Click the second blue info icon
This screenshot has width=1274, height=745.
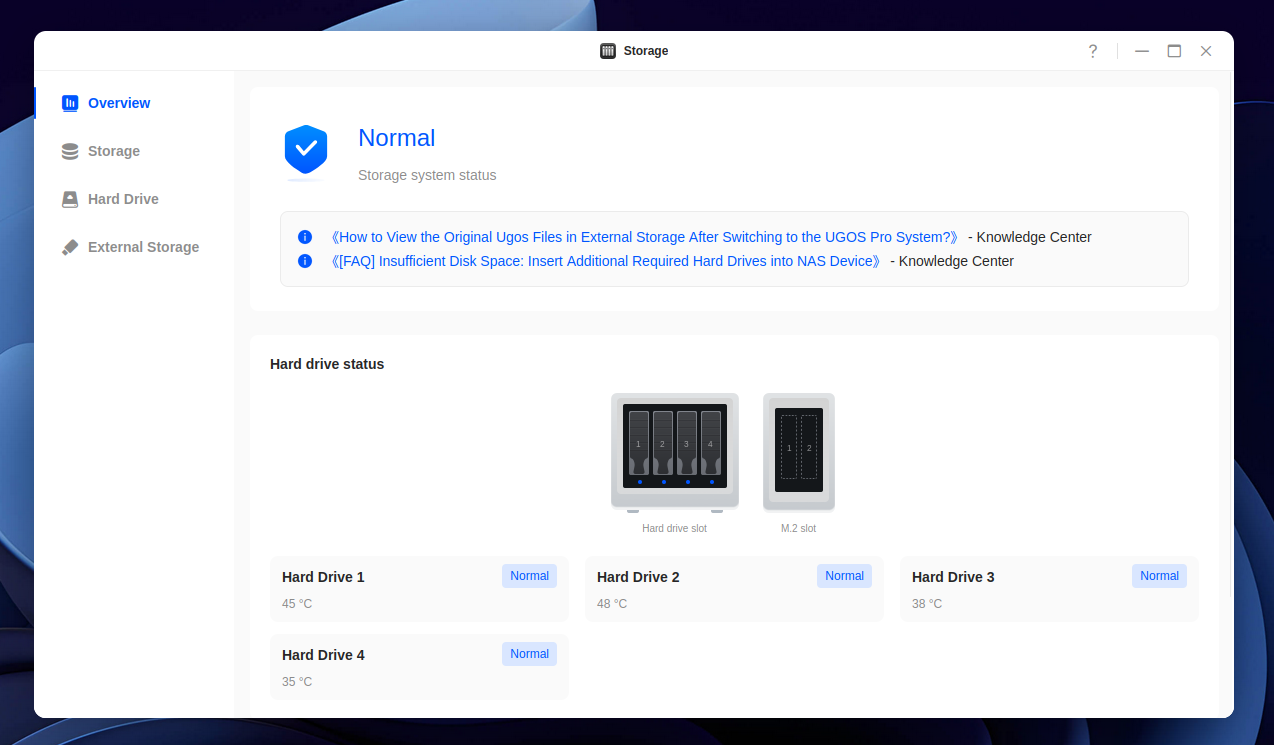(305, 261)
